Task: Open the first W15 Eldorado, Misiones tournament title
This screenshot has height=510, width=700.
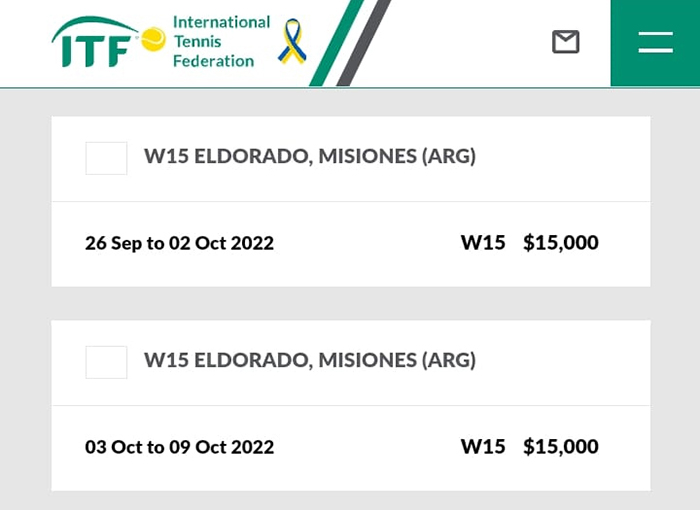Action: pos(310,157)
